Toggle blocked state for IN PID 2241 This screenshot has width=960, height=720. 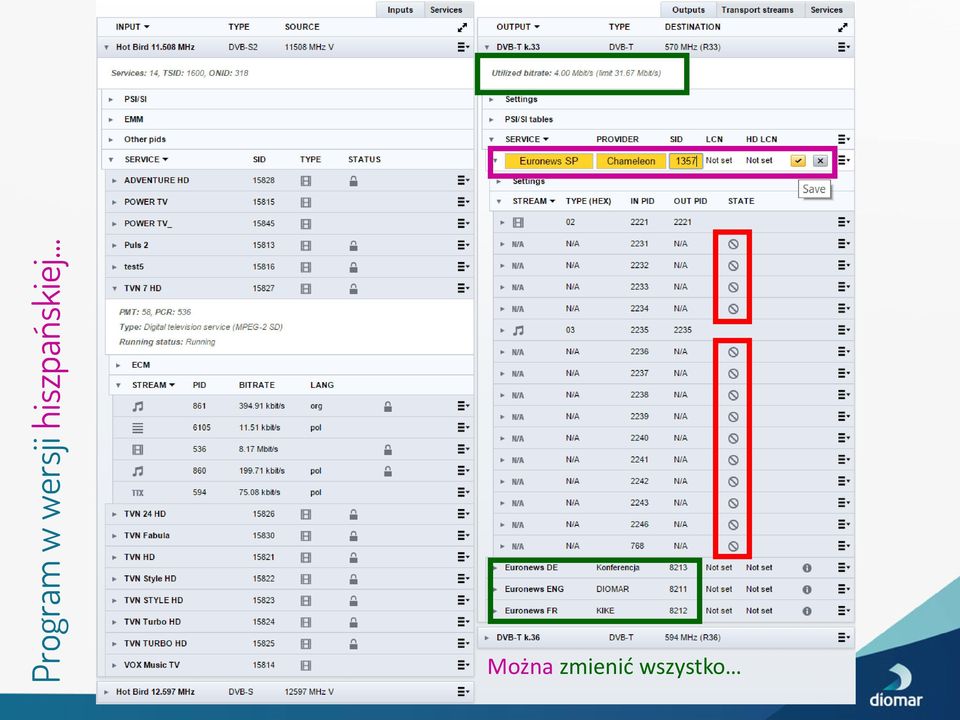pos(733,460)
